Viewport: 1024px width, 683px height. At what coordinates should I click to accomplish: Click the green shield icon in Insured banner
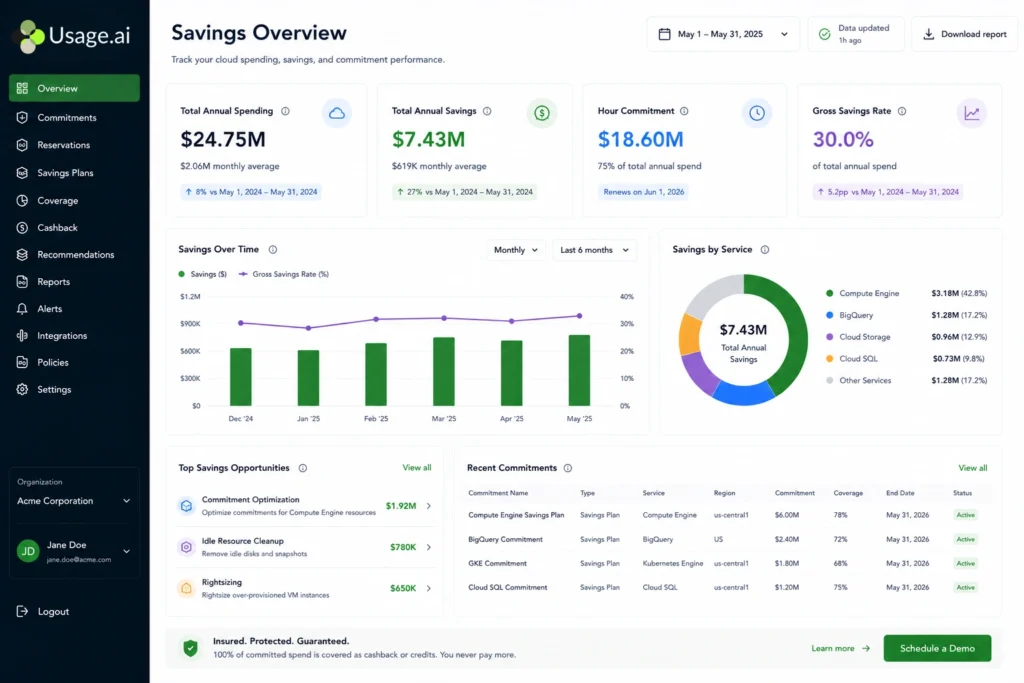[190, 648]
